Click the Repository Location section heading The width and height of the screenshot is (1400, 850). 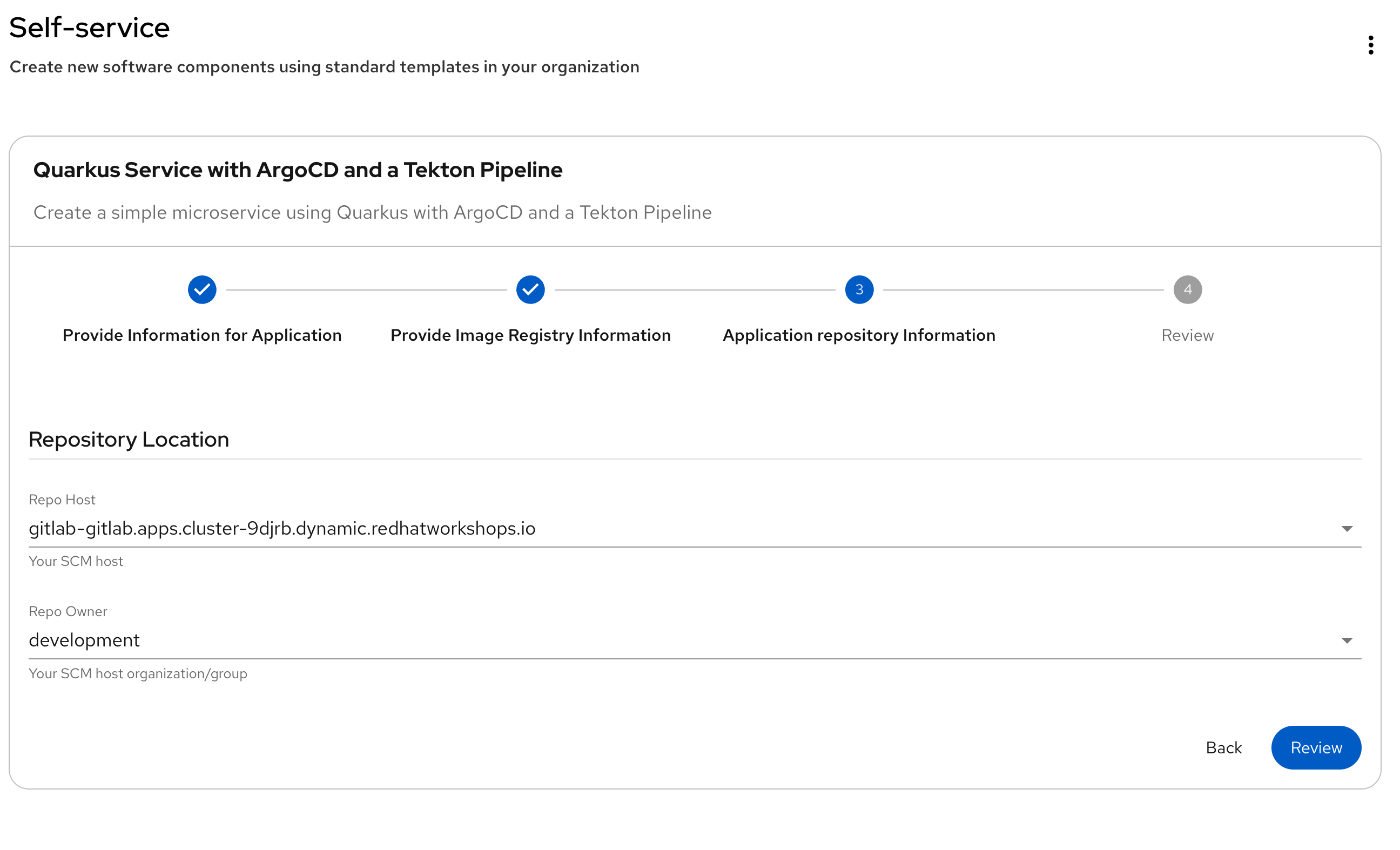click(129, 439)
